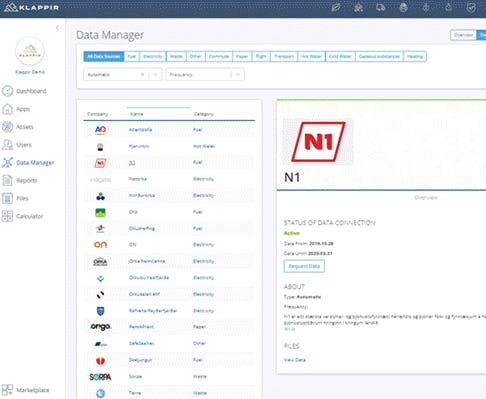
Task: Open the Files section
Action: 7,198
